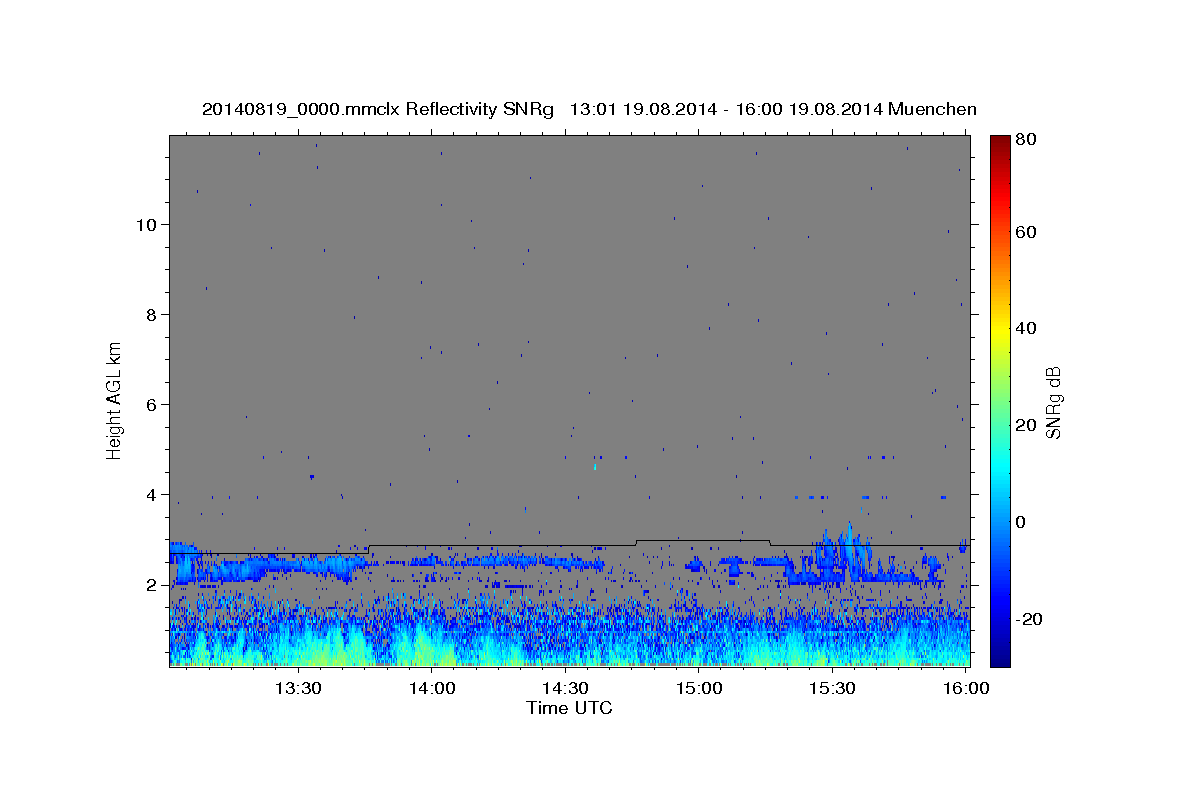The height and width of the screenshot is (800, 1200).
Task: Click the colorbar '40' label
Action: (1026, 328)
